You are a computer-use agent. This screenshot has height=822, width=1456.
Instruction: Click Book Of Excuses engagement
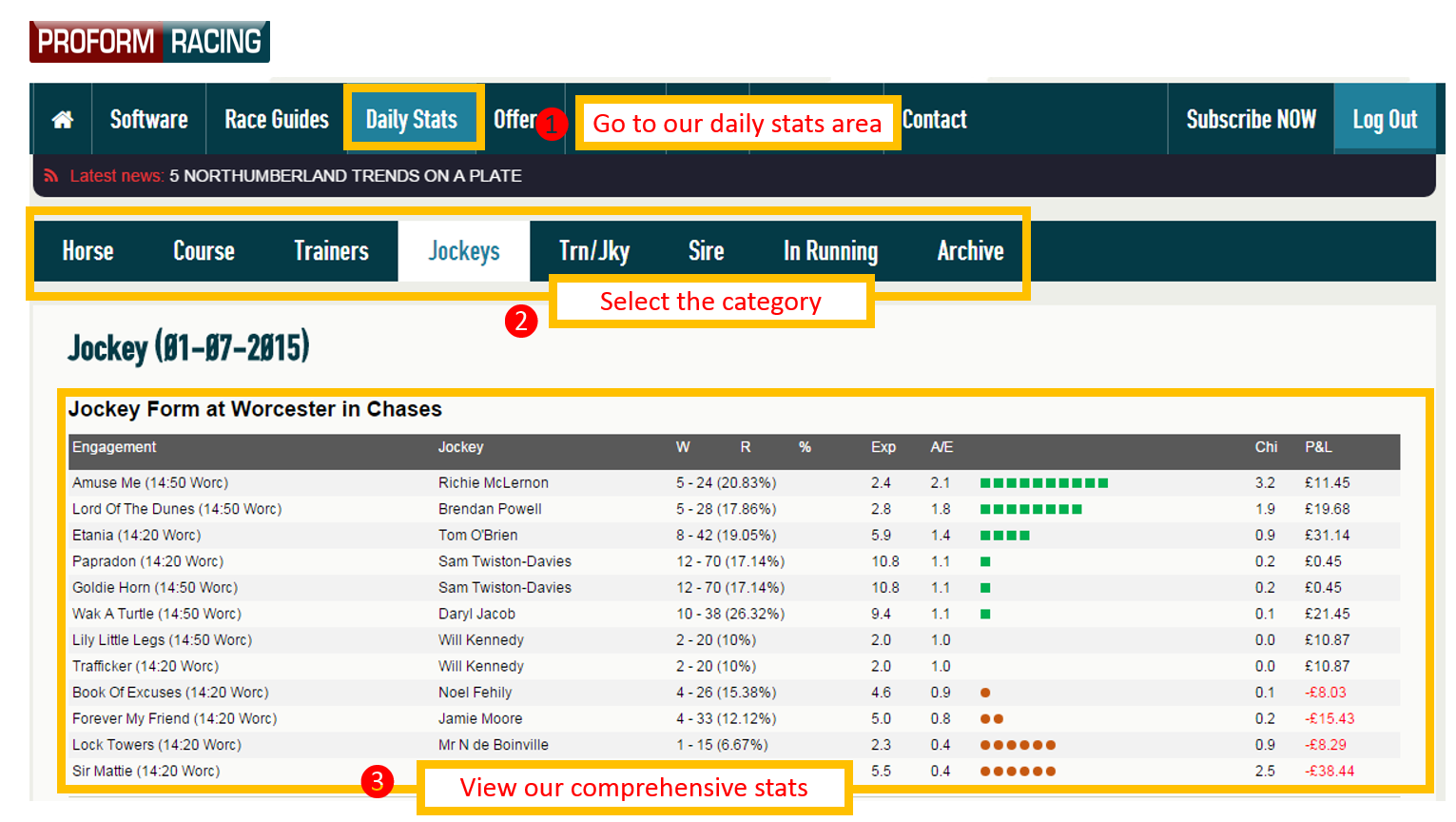tap(170, 693)
